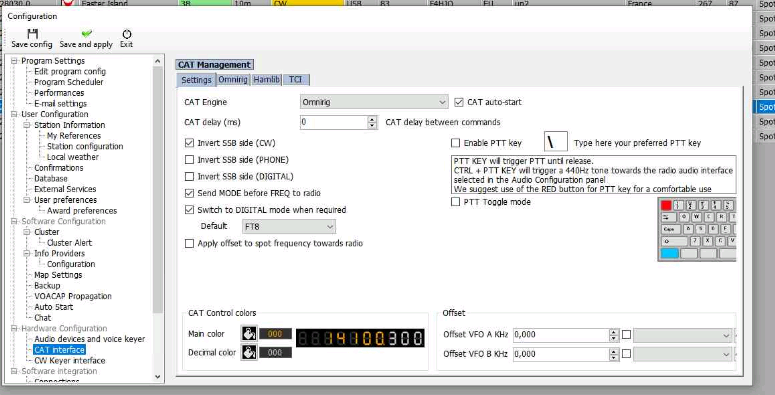Screen dimensions: 775x395
Task: Toggle Send MODE before FREQ to radio
Action: 189,193
